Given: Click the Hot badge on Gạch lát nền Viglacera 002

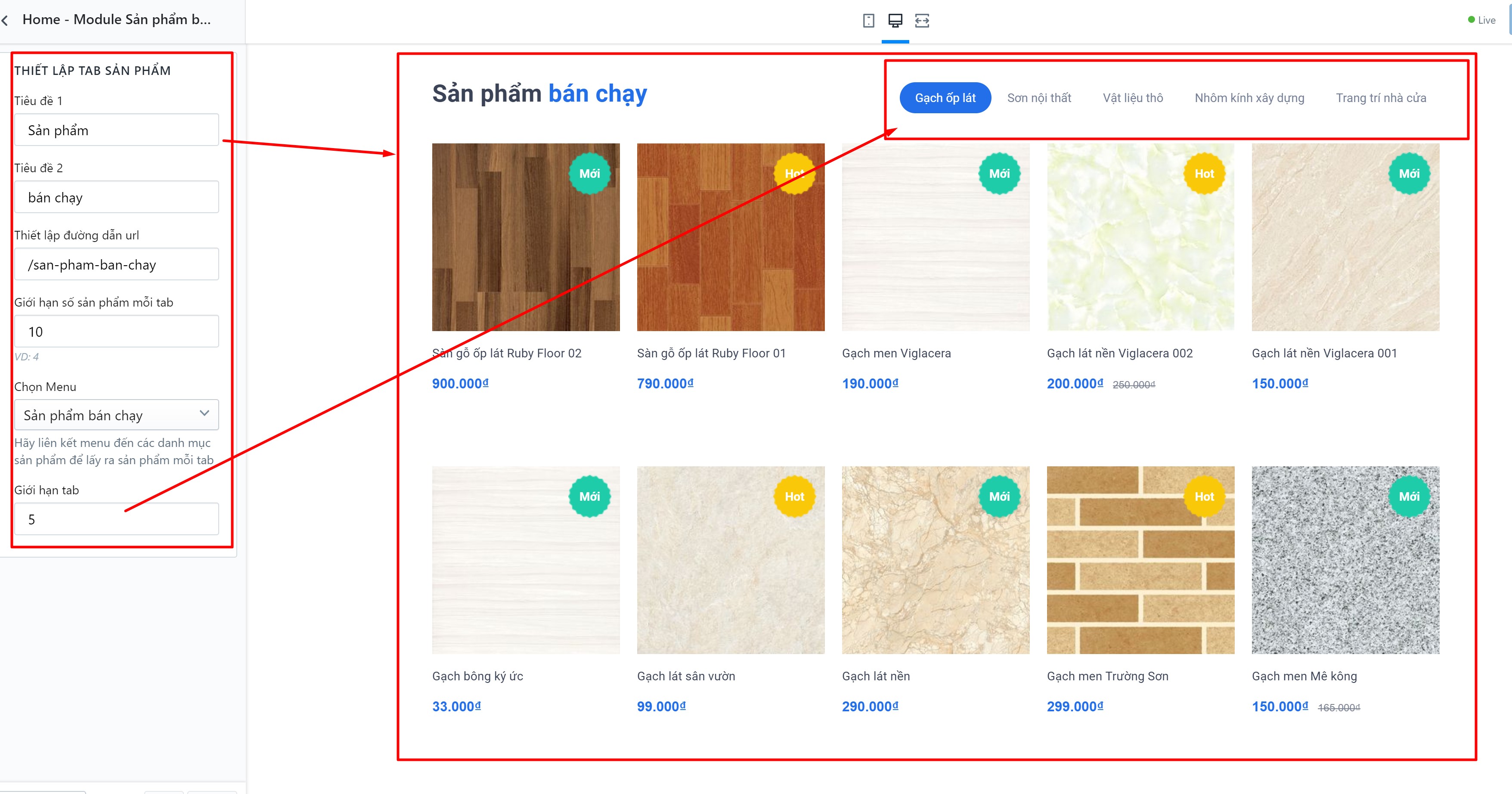Looking at the screenshot, I should (x=1205, y=174).
